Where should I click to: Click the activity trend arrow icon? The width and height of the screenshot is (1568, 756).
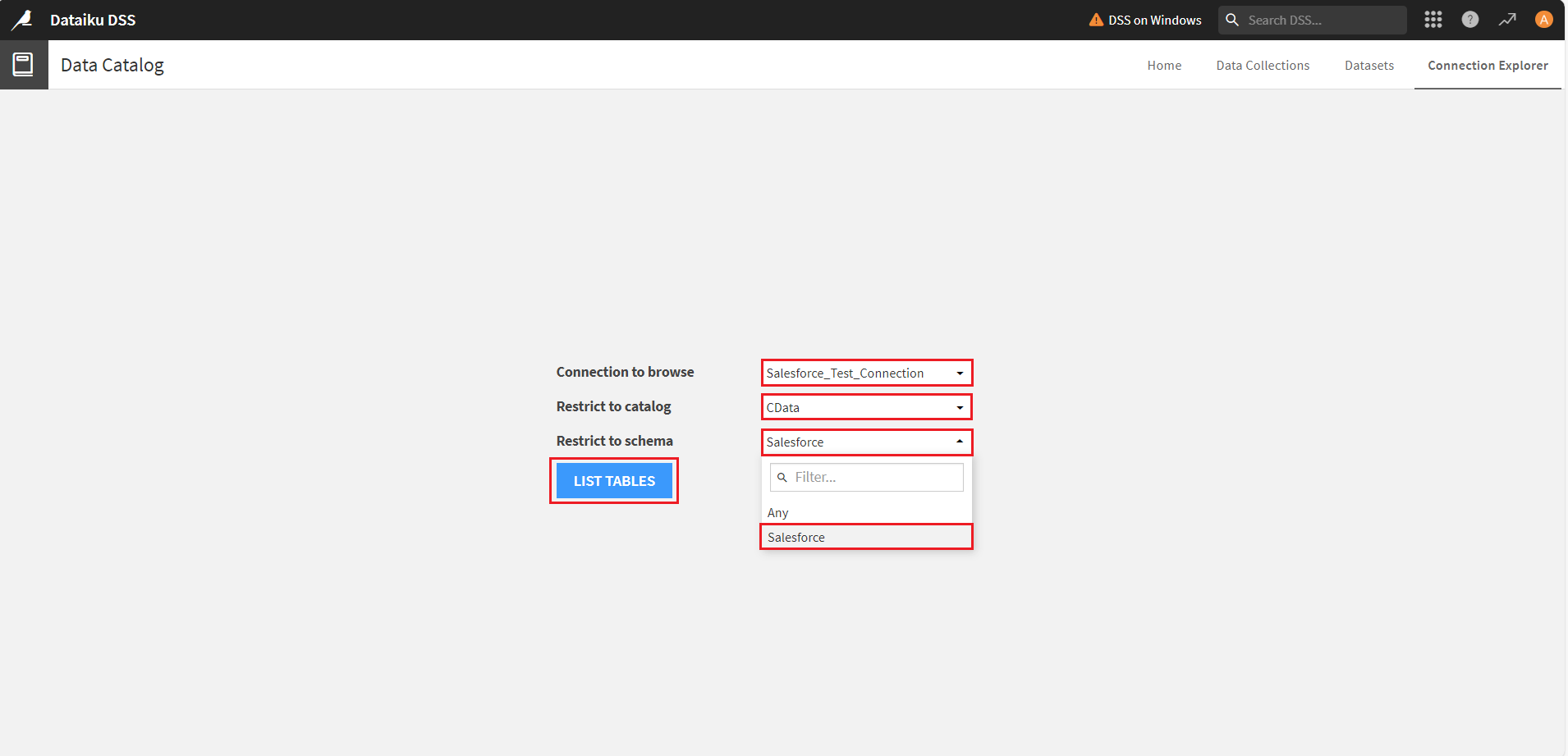[1506, 20]
